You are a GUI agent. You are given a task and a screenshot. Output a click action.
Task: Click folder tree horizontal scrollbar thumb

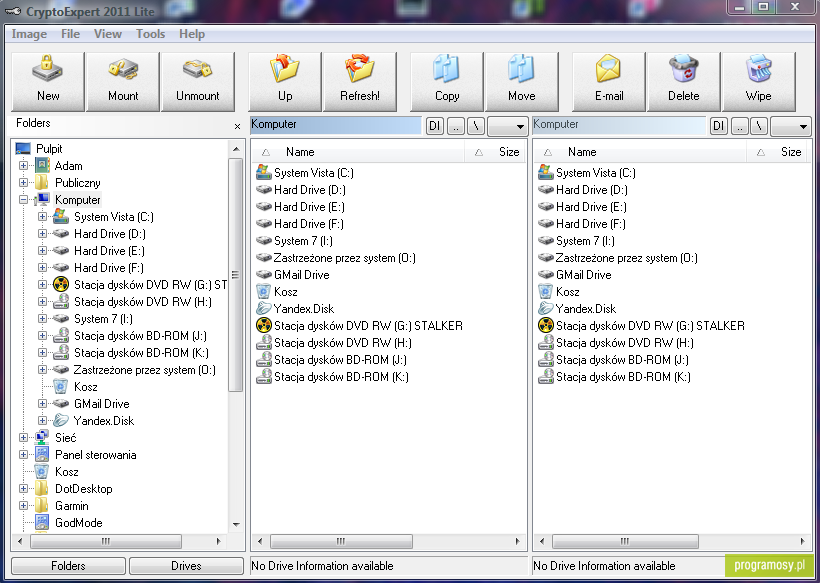click(x=106, y=541)
